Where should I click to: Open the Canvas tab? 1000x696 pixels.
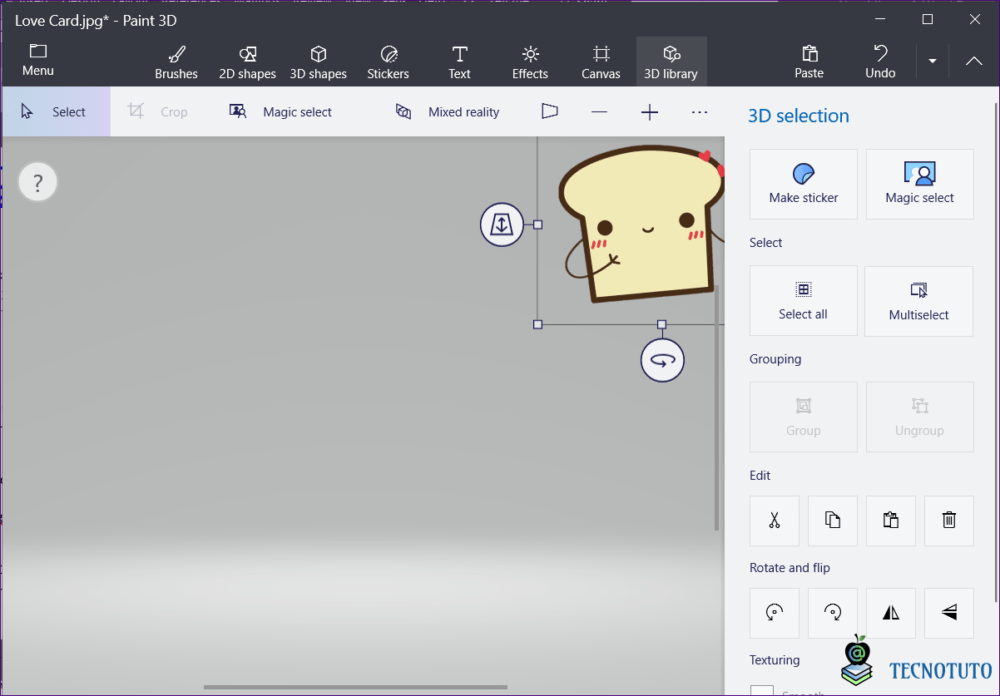coord(601,63)
